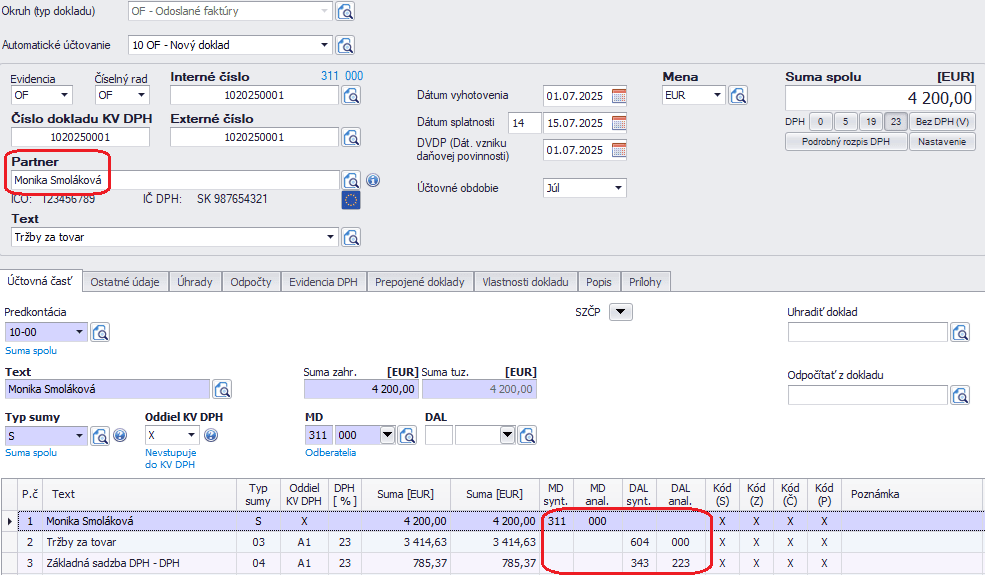Click help icon next to Oddiel KV DPH

[211, 435]
